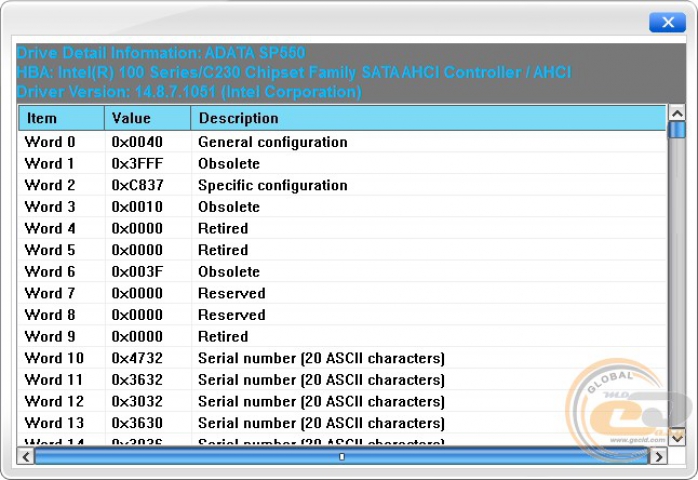Image resolution: width=698 pixels, height=480 pixels.
Task: Select value 0x3630
Action: (x=137, y=423)
